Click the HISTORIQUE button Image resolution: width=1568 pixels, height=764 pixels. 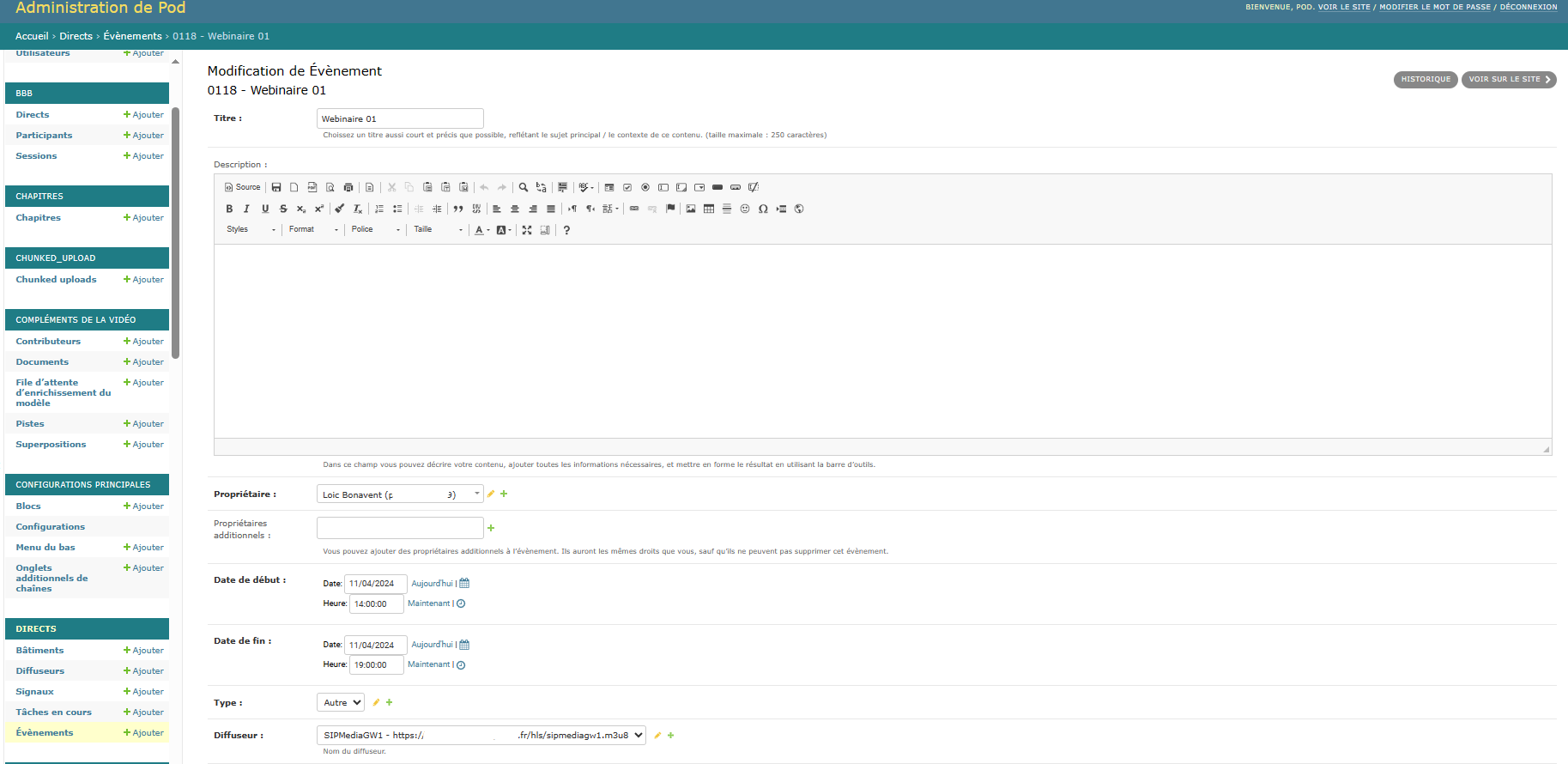1425,80
